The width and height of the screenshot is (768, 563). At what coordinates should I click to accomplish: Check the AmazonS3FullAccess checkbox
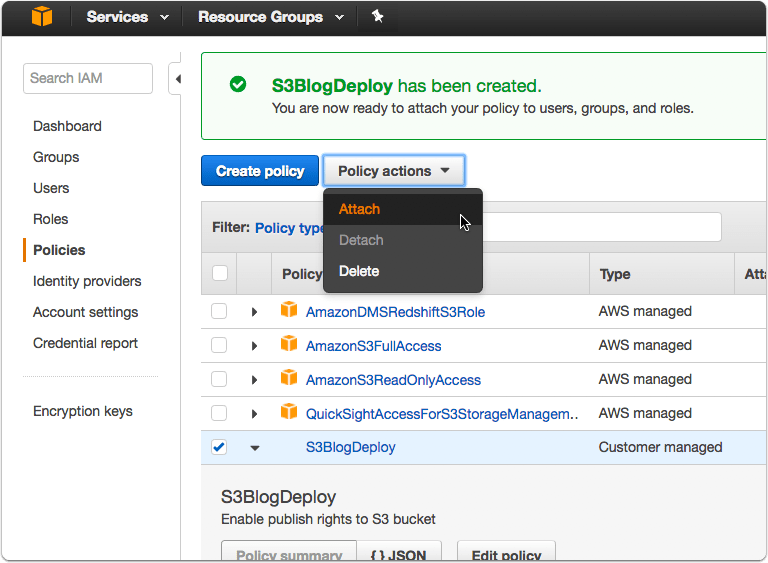[219, 345]
